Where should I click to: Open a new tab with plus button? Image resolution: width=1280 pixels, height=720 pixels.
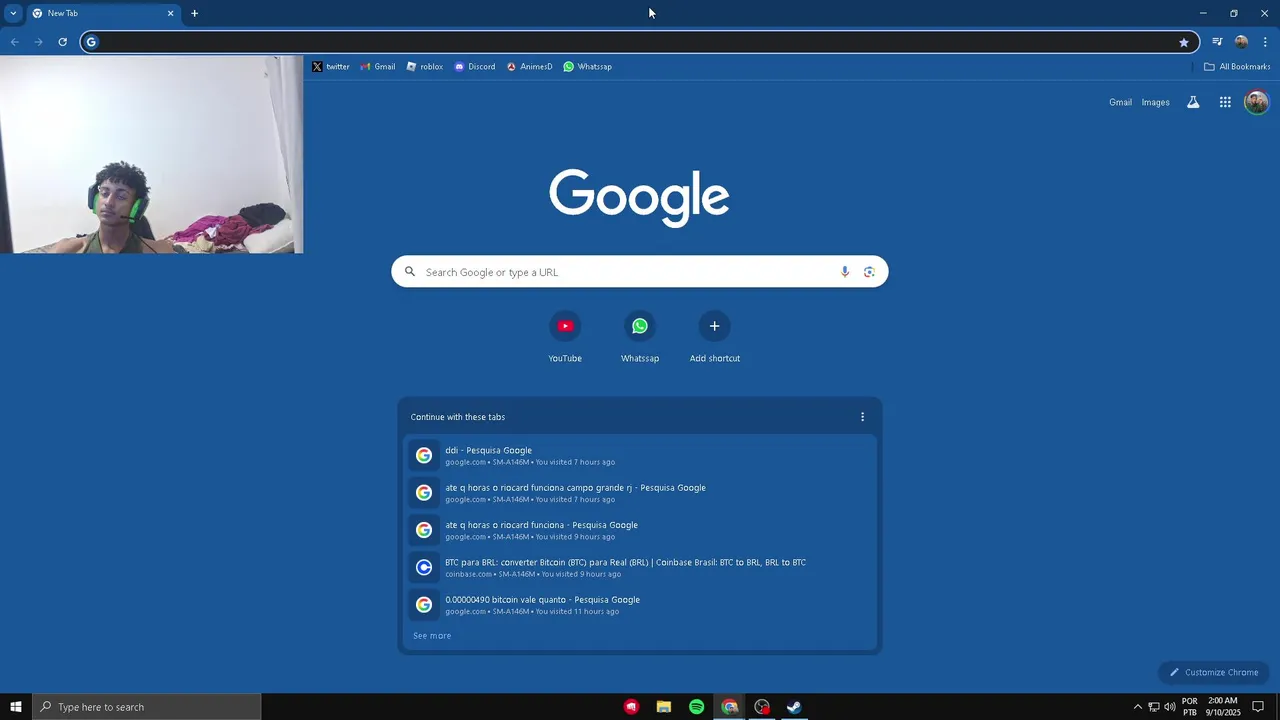tap(194, 13)
